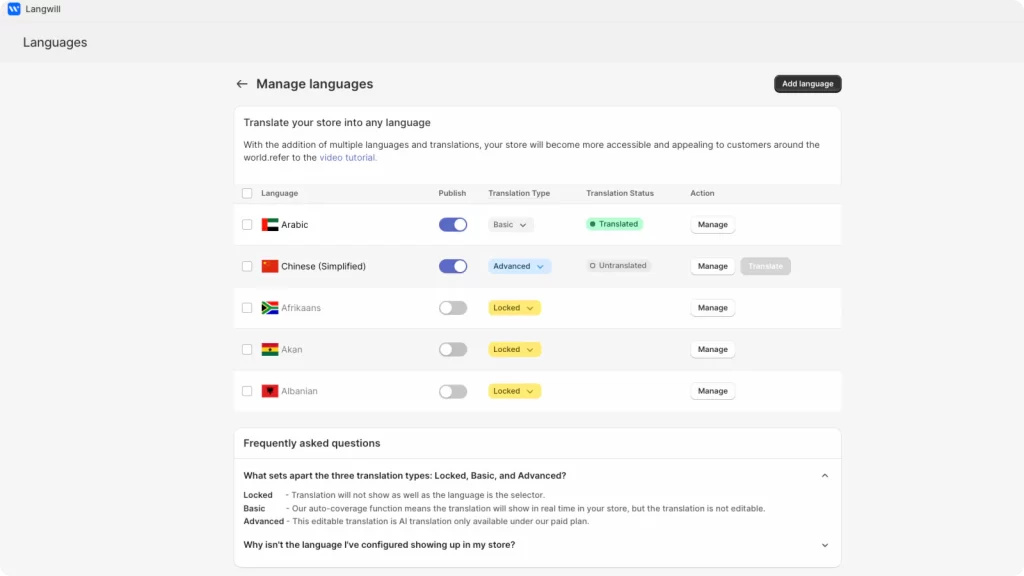Disable publishing for Arabic
The image size is (1024, 576).
coord(452,224)
